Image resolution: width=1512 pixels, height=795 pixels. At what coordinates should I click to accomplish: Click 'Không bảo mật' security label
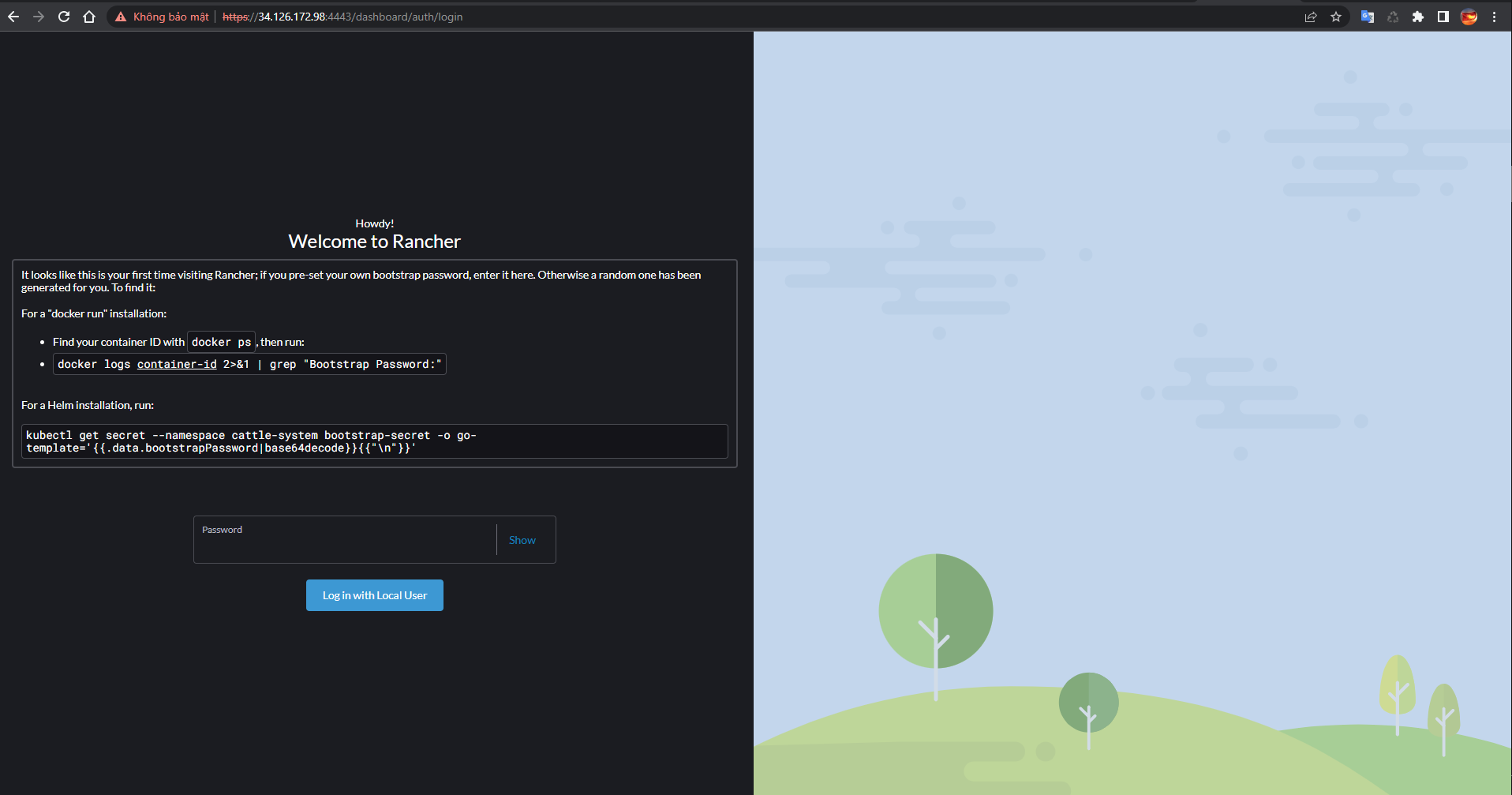[x=171, y=17]
